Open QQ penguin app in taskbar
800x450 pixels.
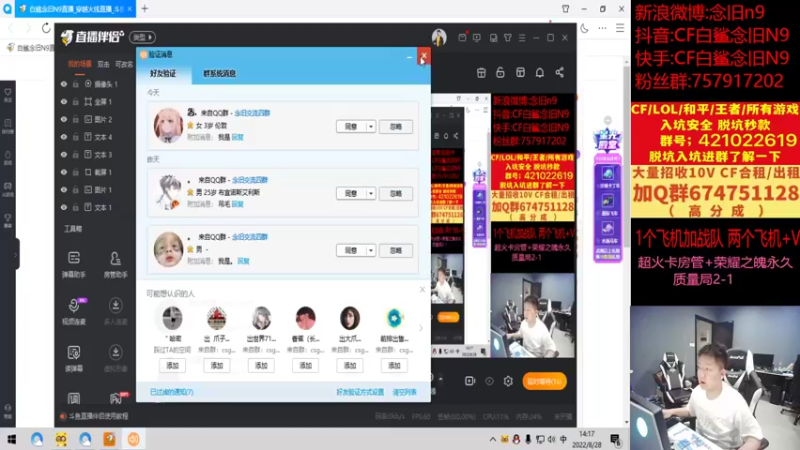pos(516,439)
